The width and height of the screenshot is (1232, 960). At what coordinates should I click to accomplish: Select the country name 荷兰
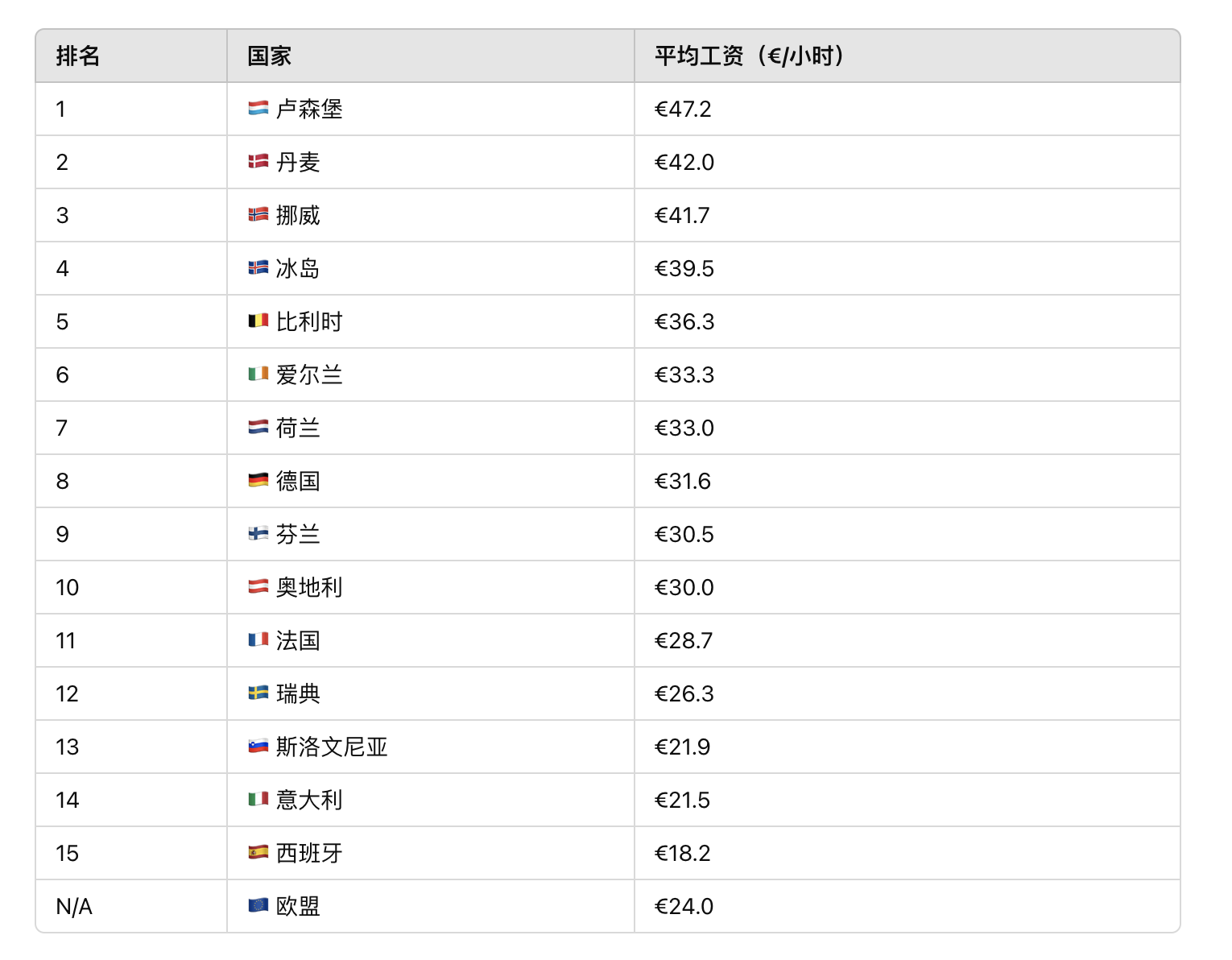coord(298,428)
